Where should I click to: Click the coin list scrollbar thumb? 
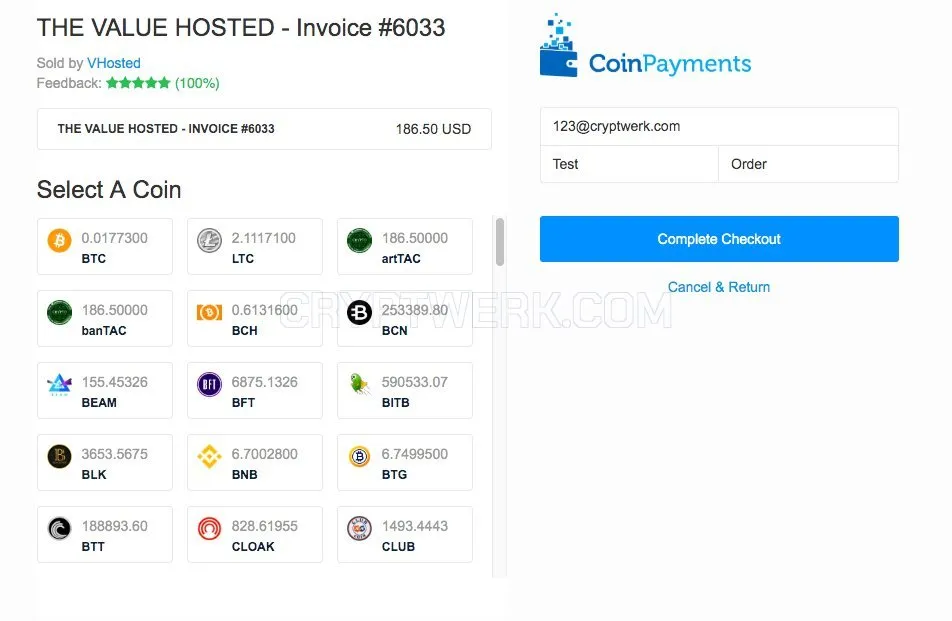pos(500,242)
